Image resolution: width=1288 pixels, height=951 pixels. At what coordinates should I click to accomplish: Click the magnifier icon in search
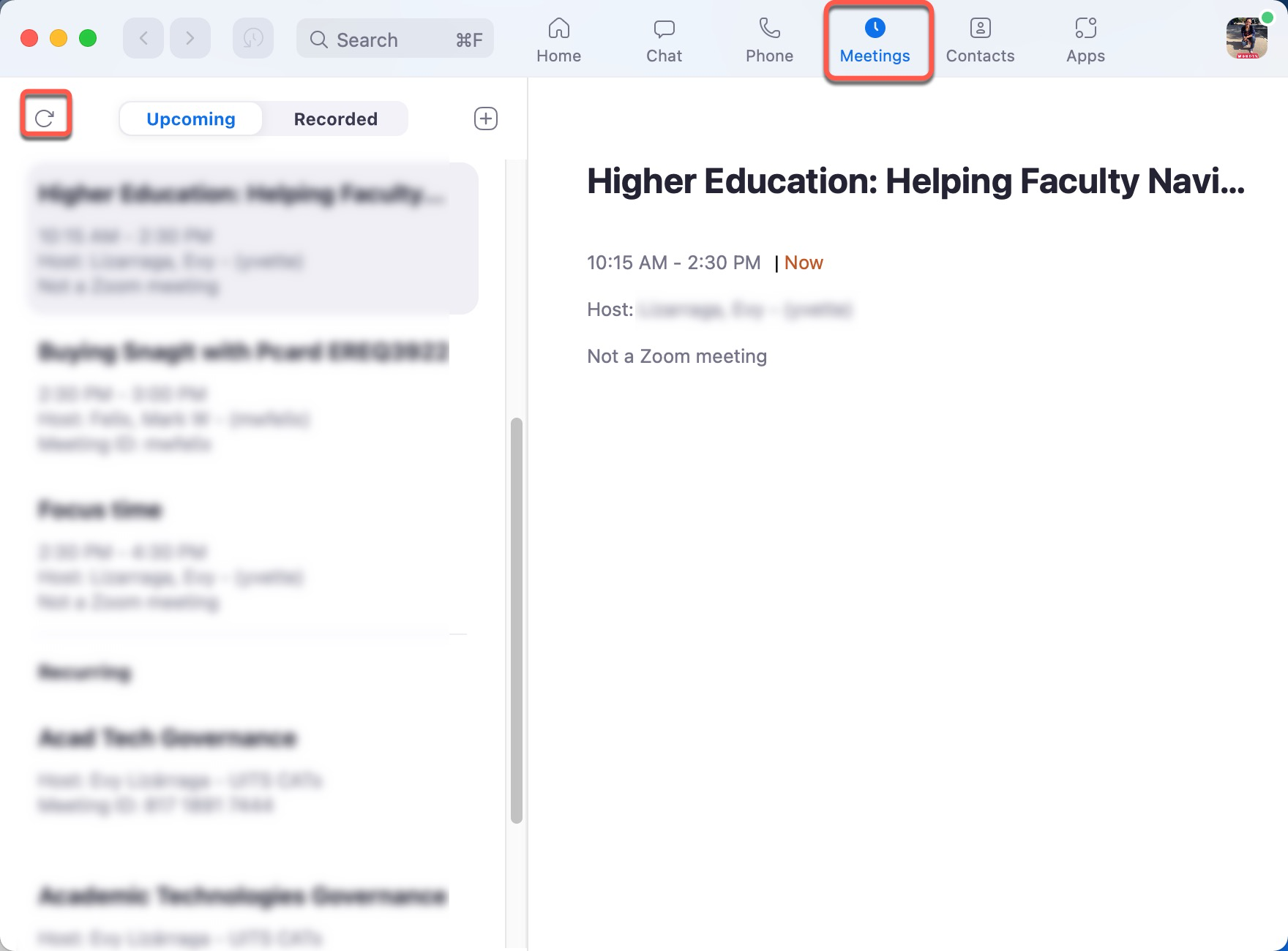pyautogui.click(x=318, y=40)
